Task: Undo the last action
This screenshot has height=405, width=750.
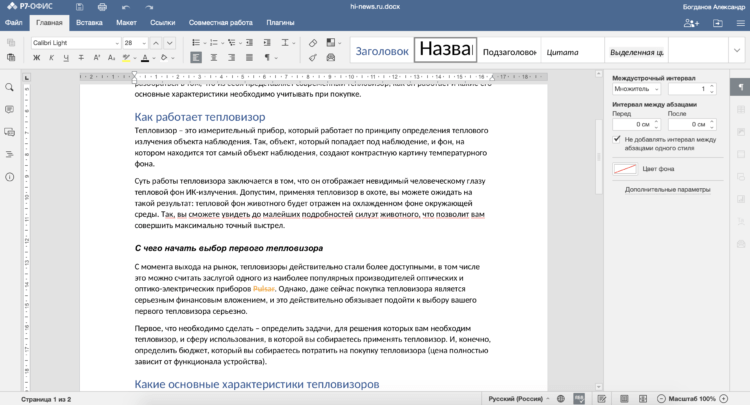Action: coord(126,7)
